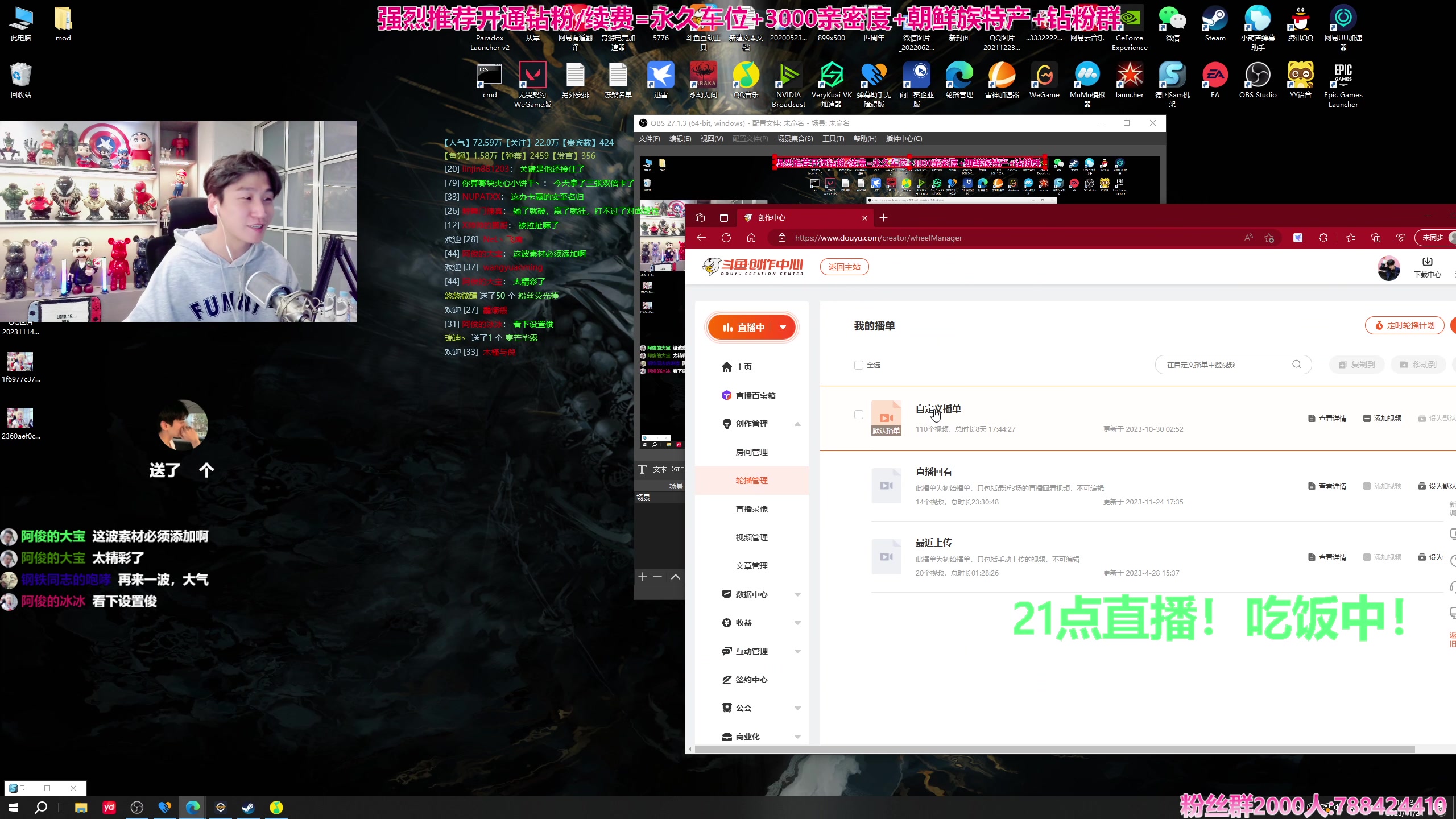Image resolution: width=1456 pixels, height=819 pixels.
Task: Select 轮播管理 in the sidebar menu
Action: (x=751, y=480)
